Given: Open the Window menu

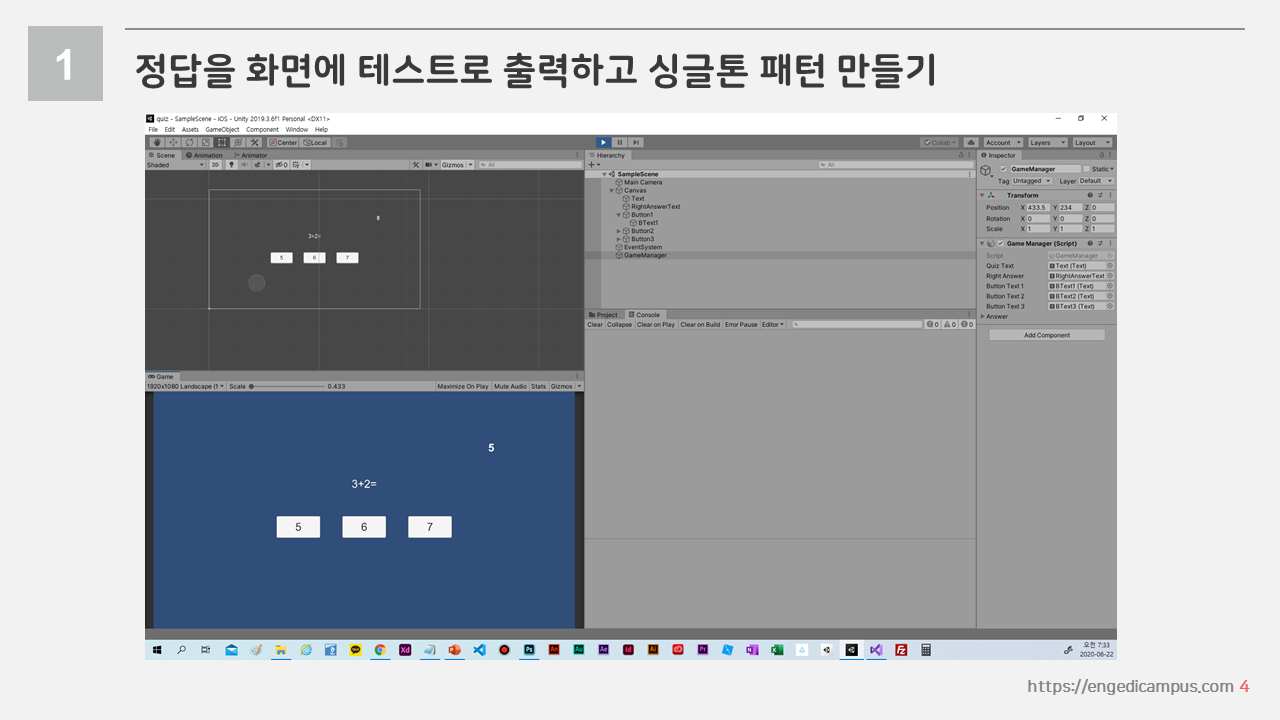Looking at the screenshot, I should pyautogui.click(x=296, y=129).
